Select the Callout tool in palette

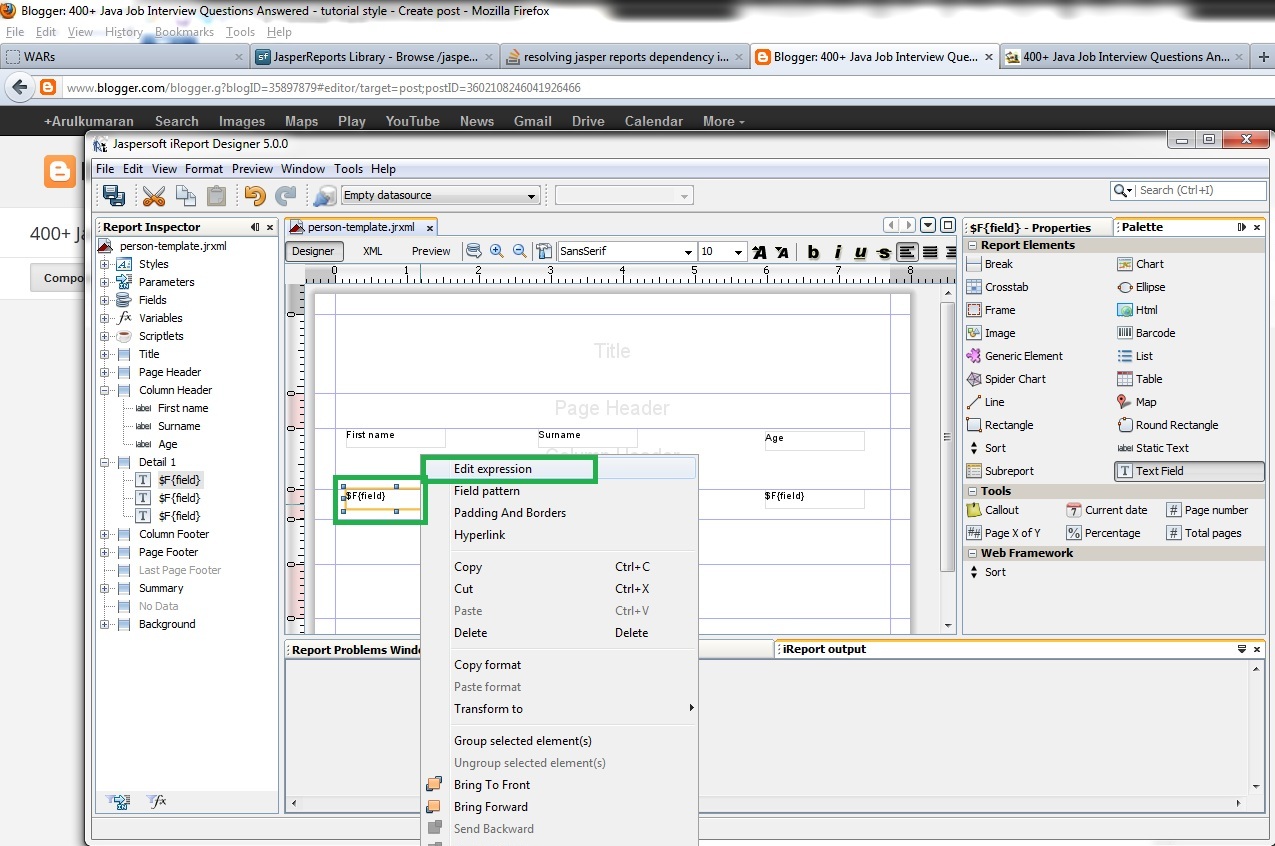(x=993, y=510)
